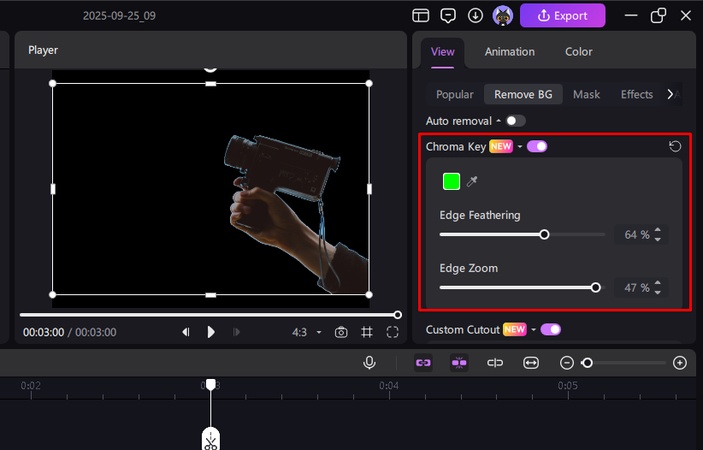The height and width of the screenshot is (450, 703).
Task: Open the layout panel icon in title bar
Action: [421, 16]
